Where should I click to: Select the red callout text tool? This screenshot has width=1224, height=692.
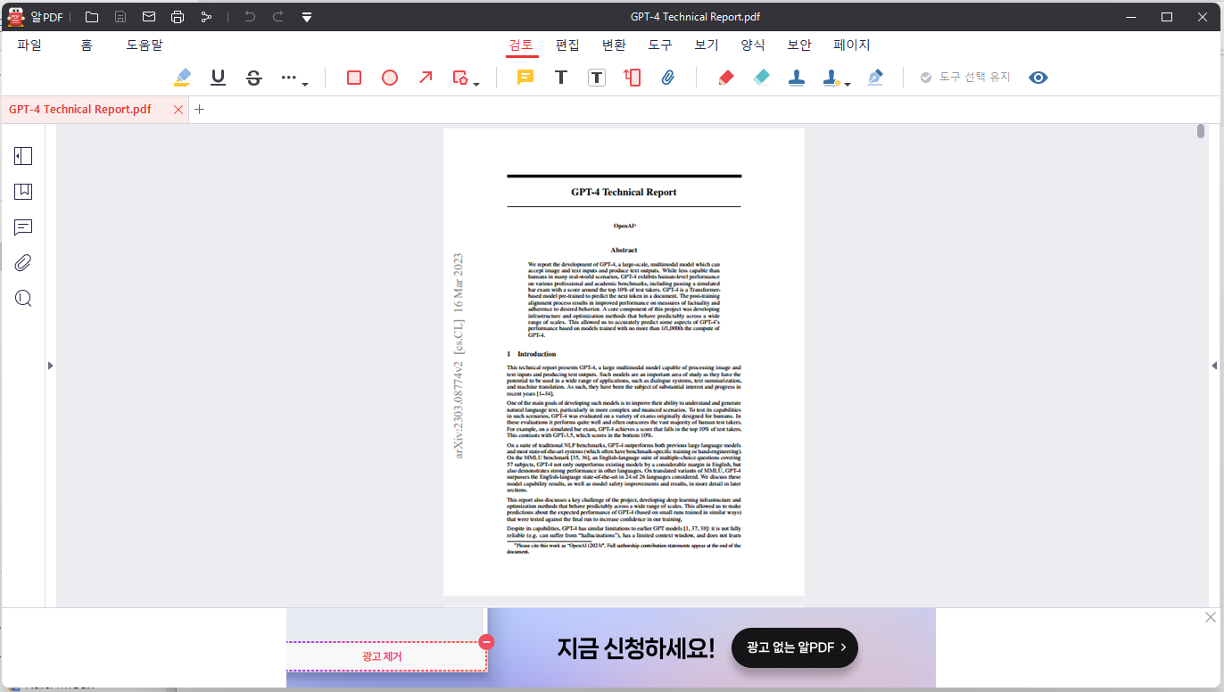632,77
